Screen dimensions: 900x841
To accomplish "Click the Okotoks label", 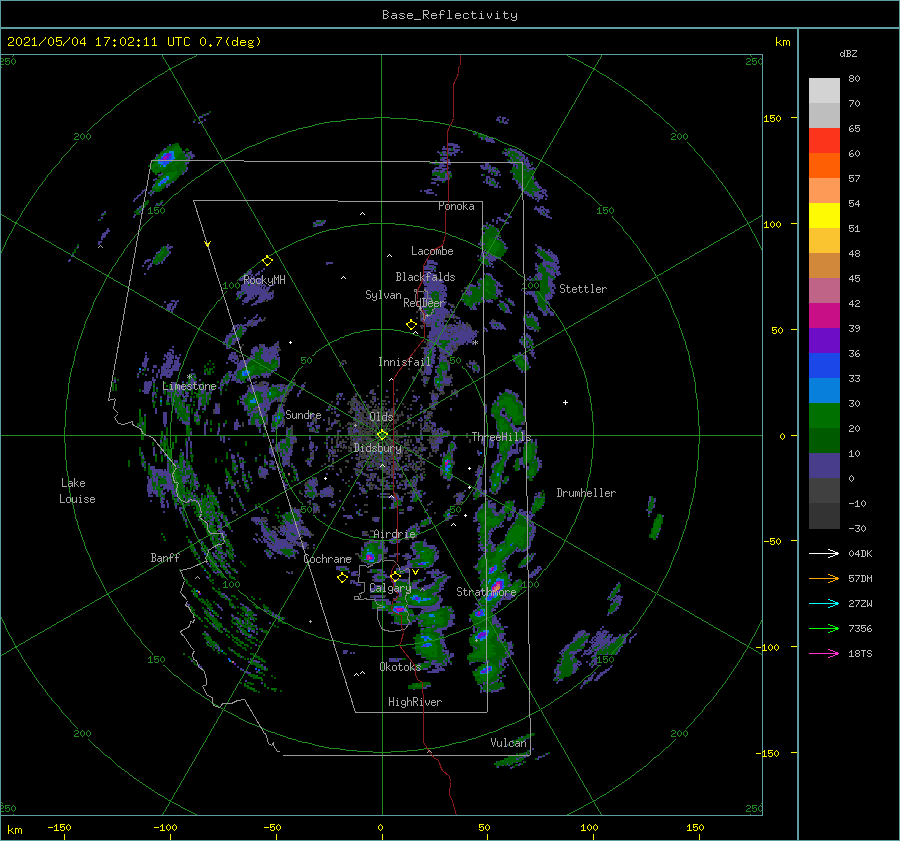I will click(400, 667).
